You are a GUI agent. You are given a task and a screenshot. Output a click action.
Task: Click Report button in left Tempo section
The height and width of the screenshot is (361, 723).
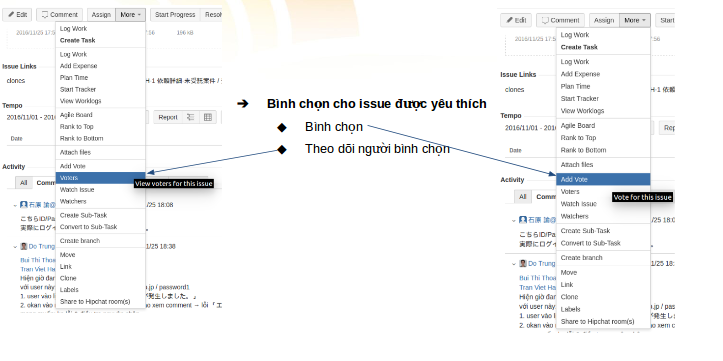point(168,117)
